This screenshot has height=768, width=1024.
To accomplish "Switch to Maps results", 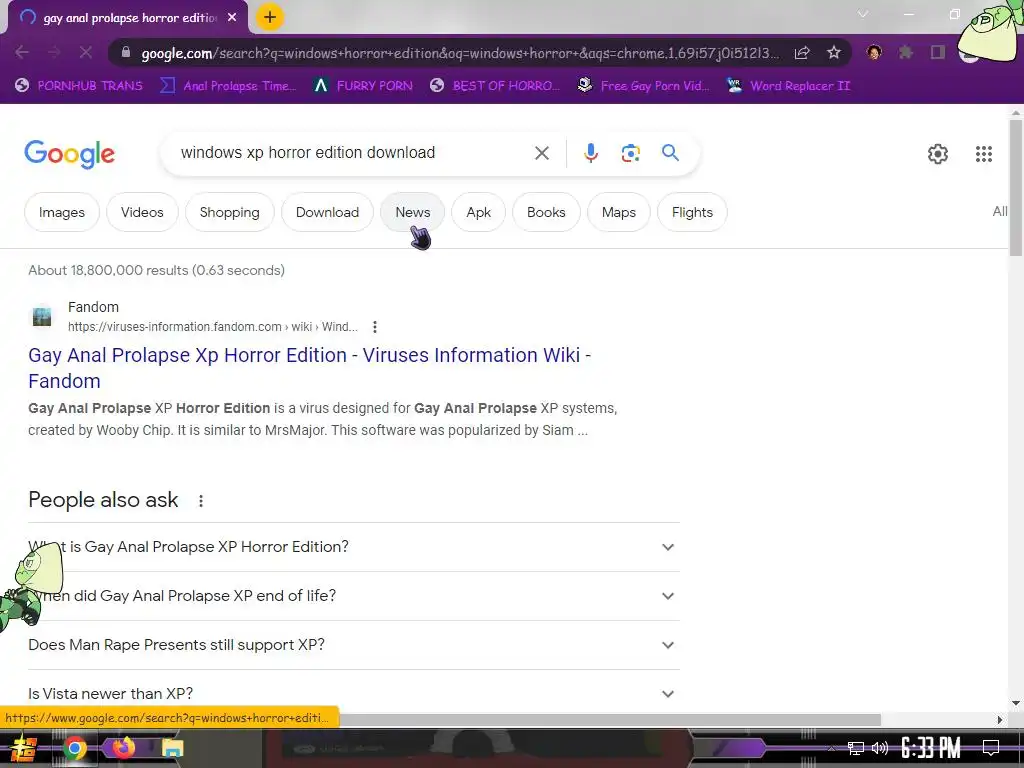I will (618, 212).
